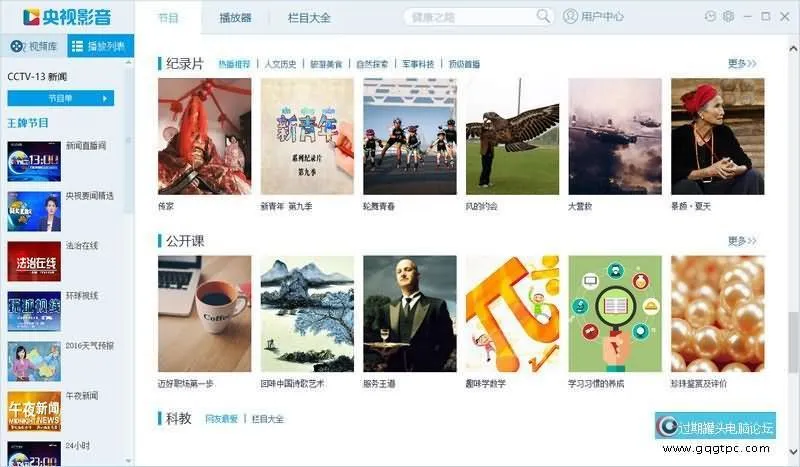Open the 服务王道 course thumbnail

[x=410, y=313]
